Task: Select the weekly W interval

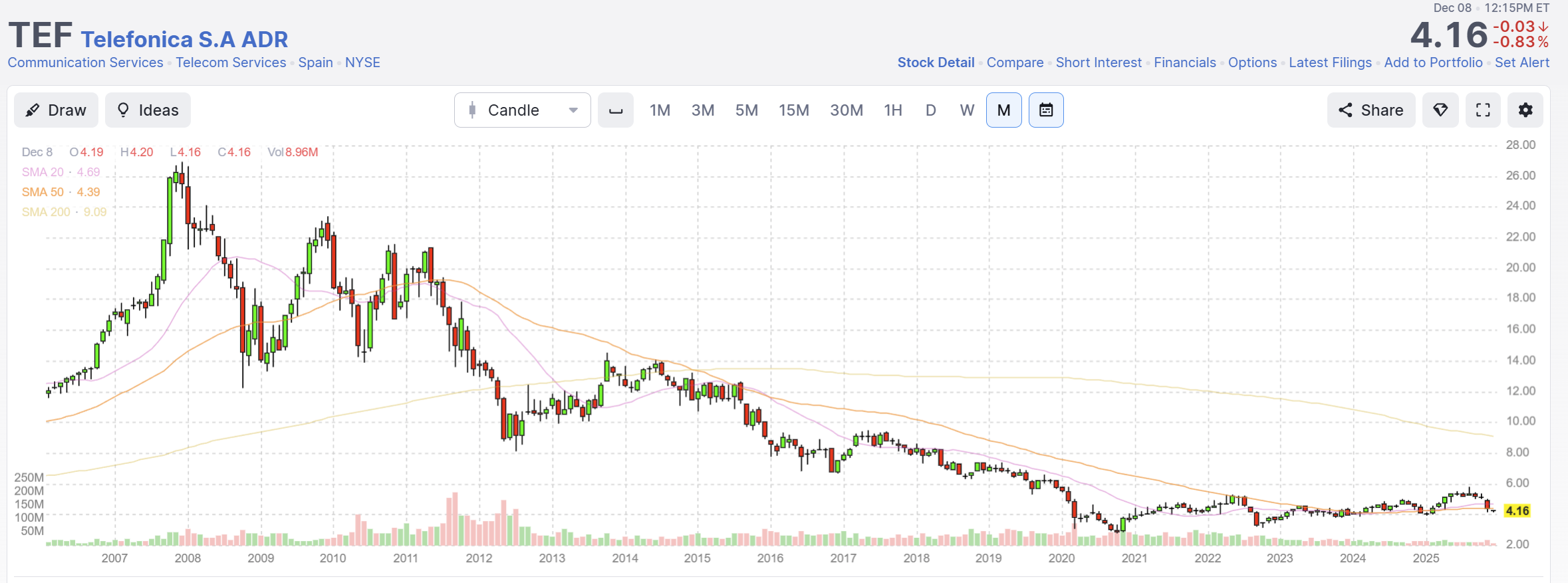Action: coord(967,110)
